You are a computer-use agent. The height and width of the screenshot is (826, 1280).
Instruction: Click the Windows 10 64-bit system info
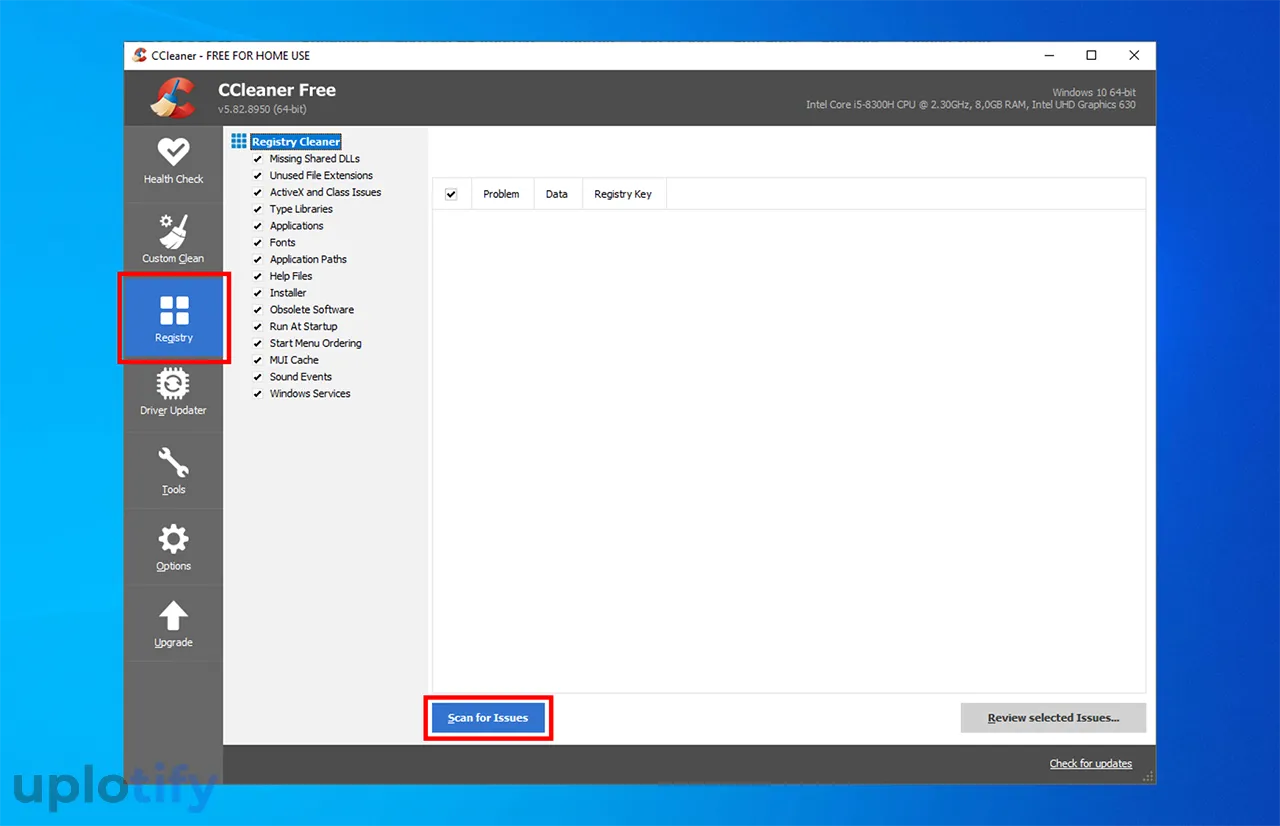[x=1094, y=92]
